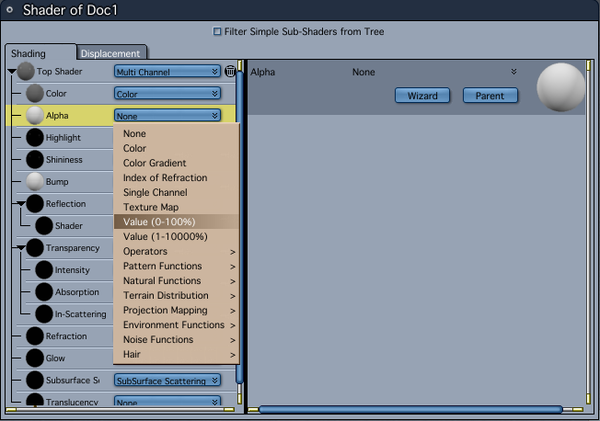Screen dimensions: 600x421
Task: Open the Noise Functions submenu
Action: [176, 339]
